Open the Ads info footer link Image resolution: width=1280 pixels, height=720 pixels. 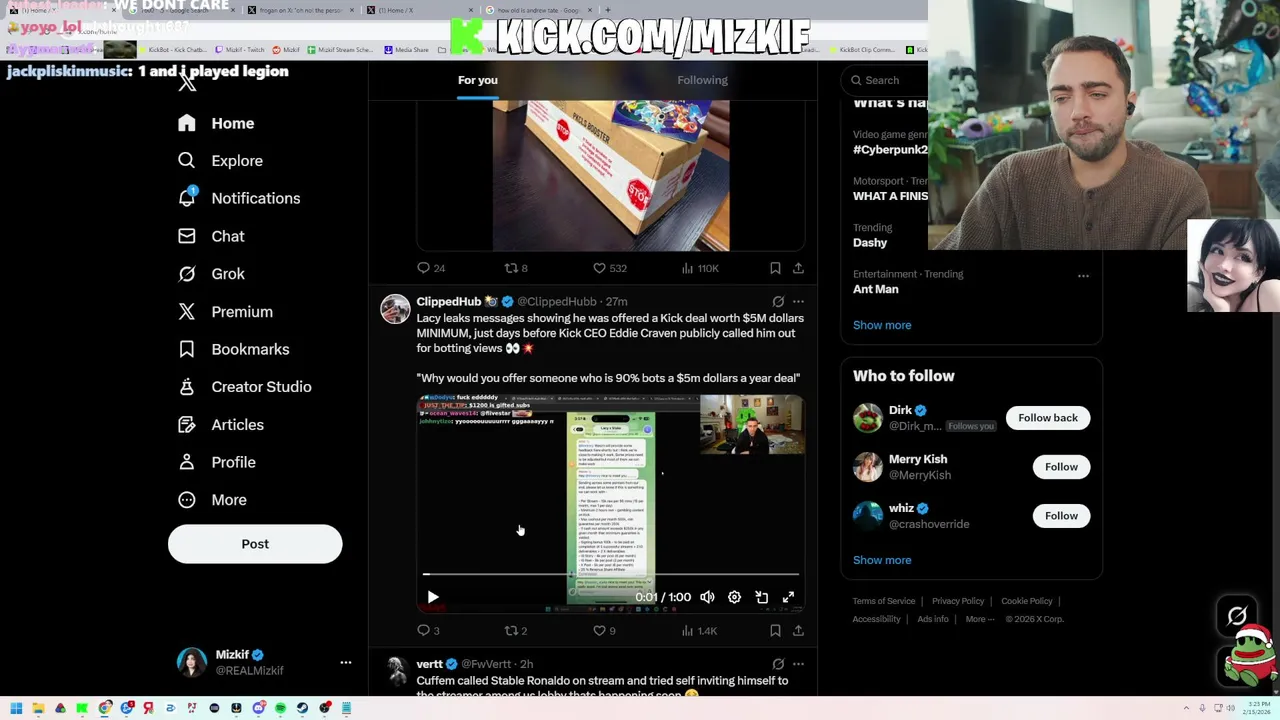[x=933, y=619]
